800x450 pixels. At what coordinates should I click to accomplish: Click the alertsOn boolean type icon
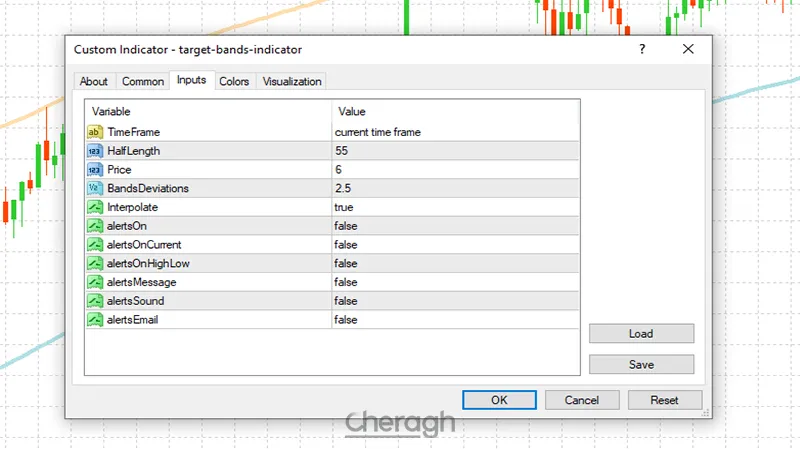(95, 226)
